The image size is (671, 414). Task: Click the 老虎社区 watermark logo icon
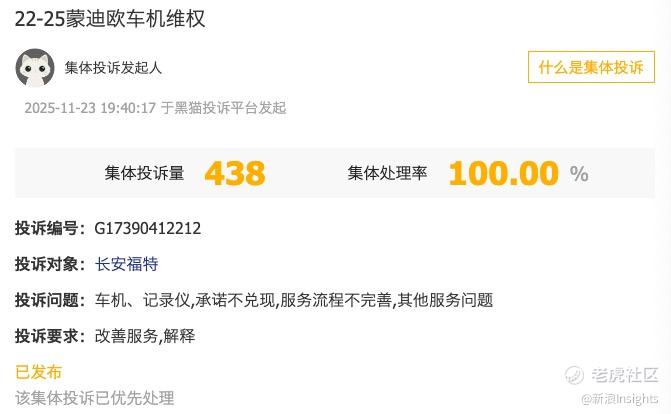tap(574, 375)
